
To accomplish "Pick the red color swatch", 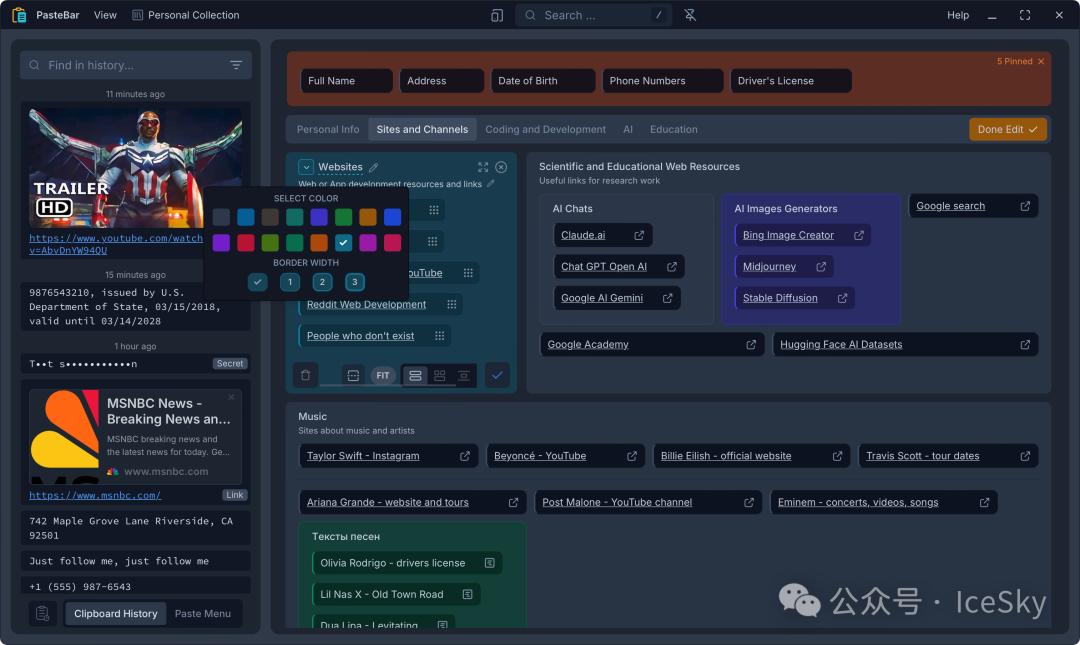I will (246, 242).
